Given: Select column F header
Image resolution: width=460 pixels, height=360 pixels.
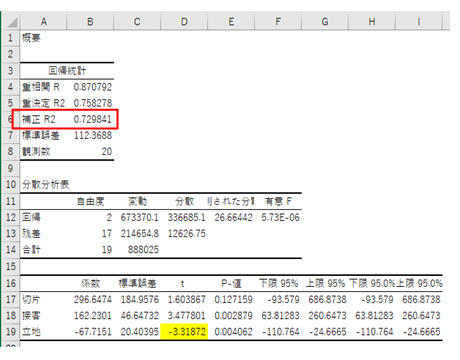Looking at the screenshot, I should 278,22.
